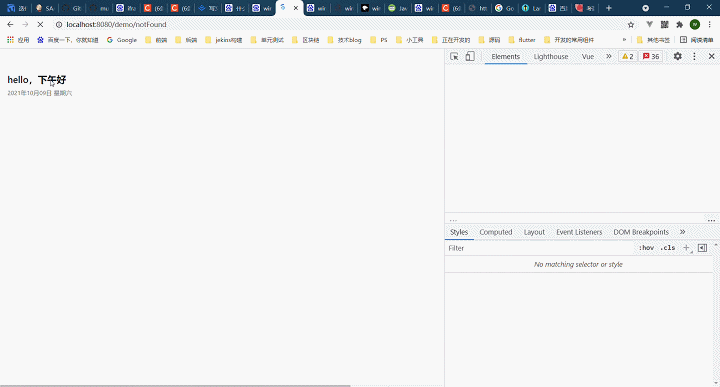Toggle the :hov element state panel
The image size is (720, 387).
point(646,248)
